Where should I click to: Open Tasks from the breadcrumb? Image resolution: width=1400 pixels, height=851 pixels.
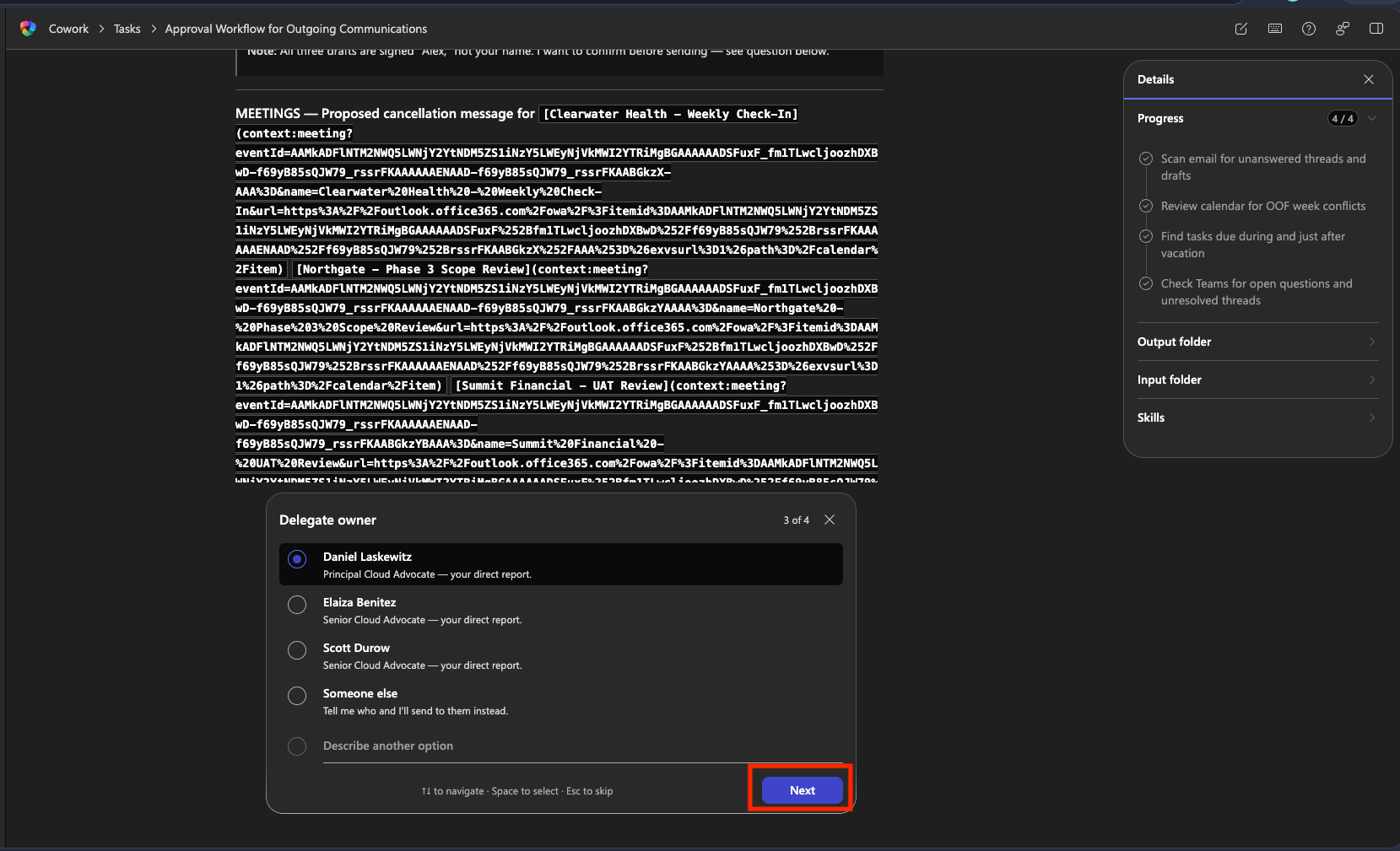127,29
